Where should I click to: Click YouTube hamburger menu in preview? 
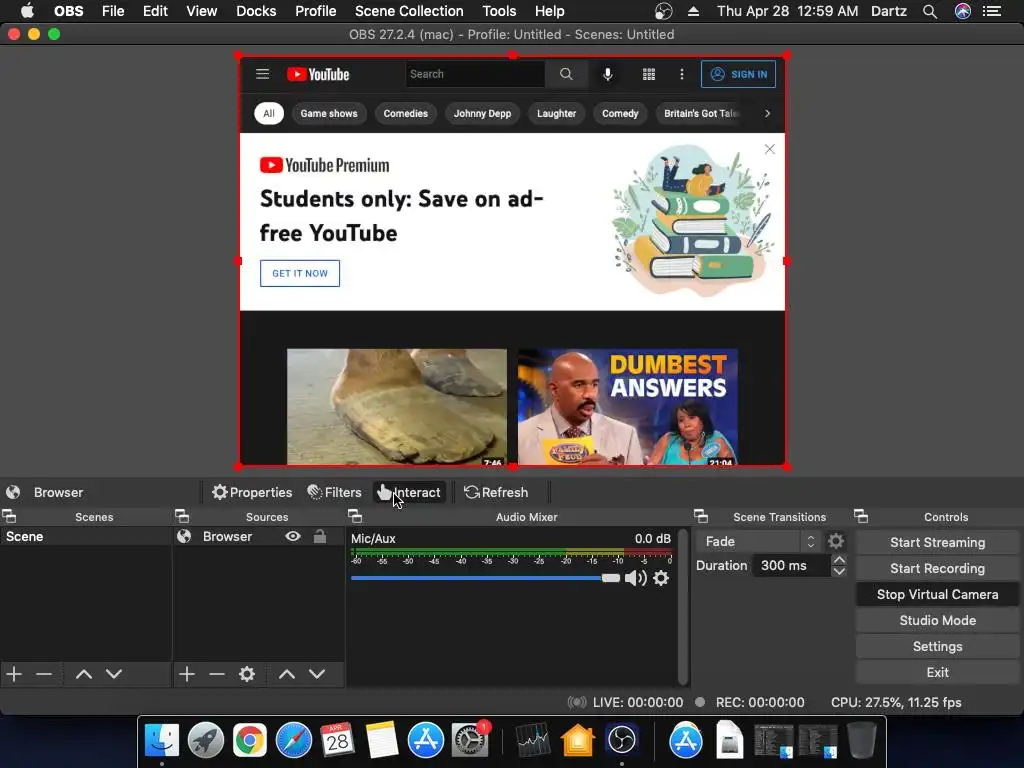(263, 74)
